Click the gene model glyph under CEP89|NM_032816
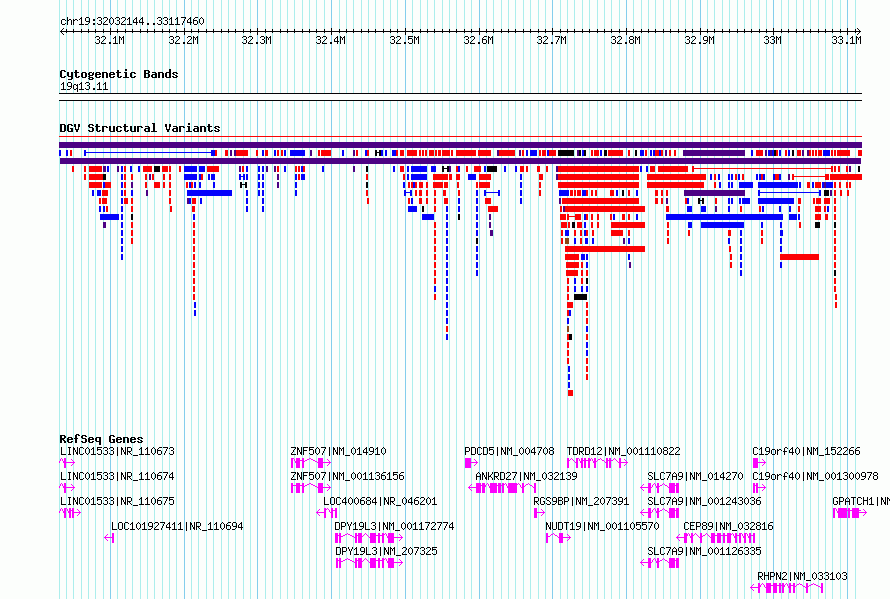The width and height of the screenshot is (890, 599). click(716, 538)
